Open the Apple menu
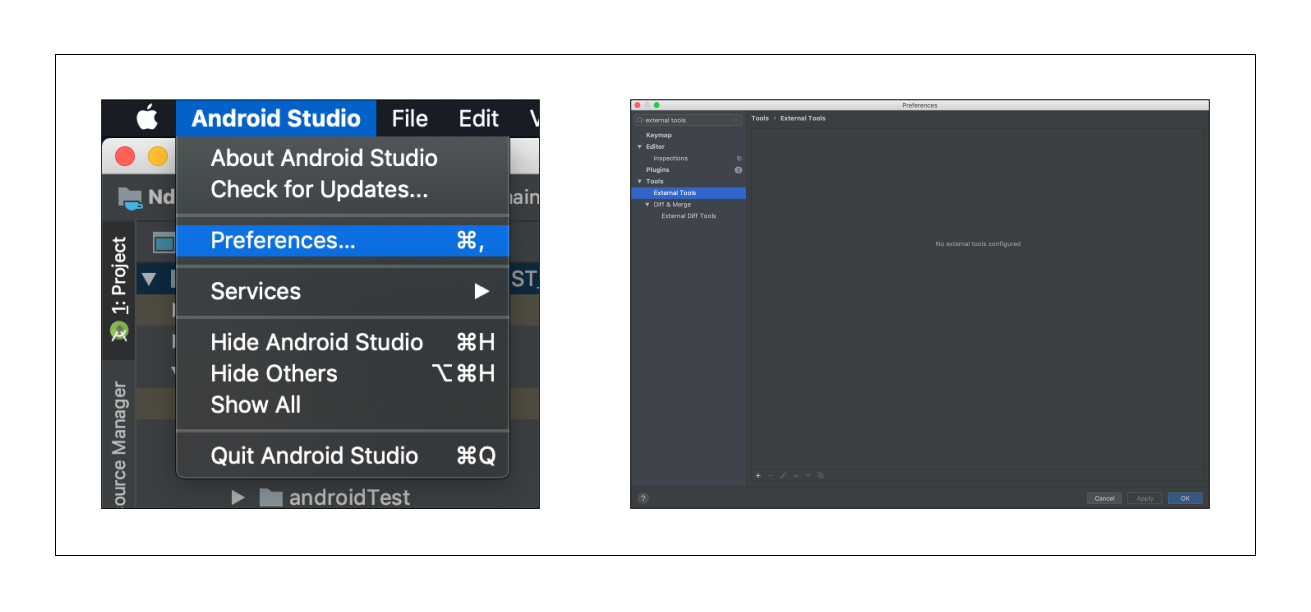The height and width of the screenshot is (612, 1311). point(147,118)
